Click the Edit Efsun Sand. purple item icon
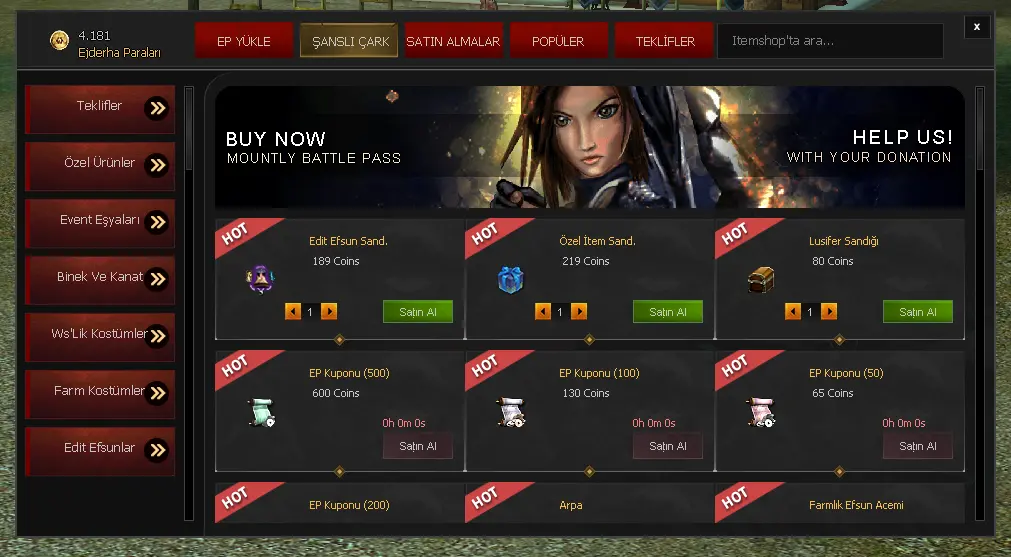The height and width of the screenshot is (557, 1011). click(260, 279)
